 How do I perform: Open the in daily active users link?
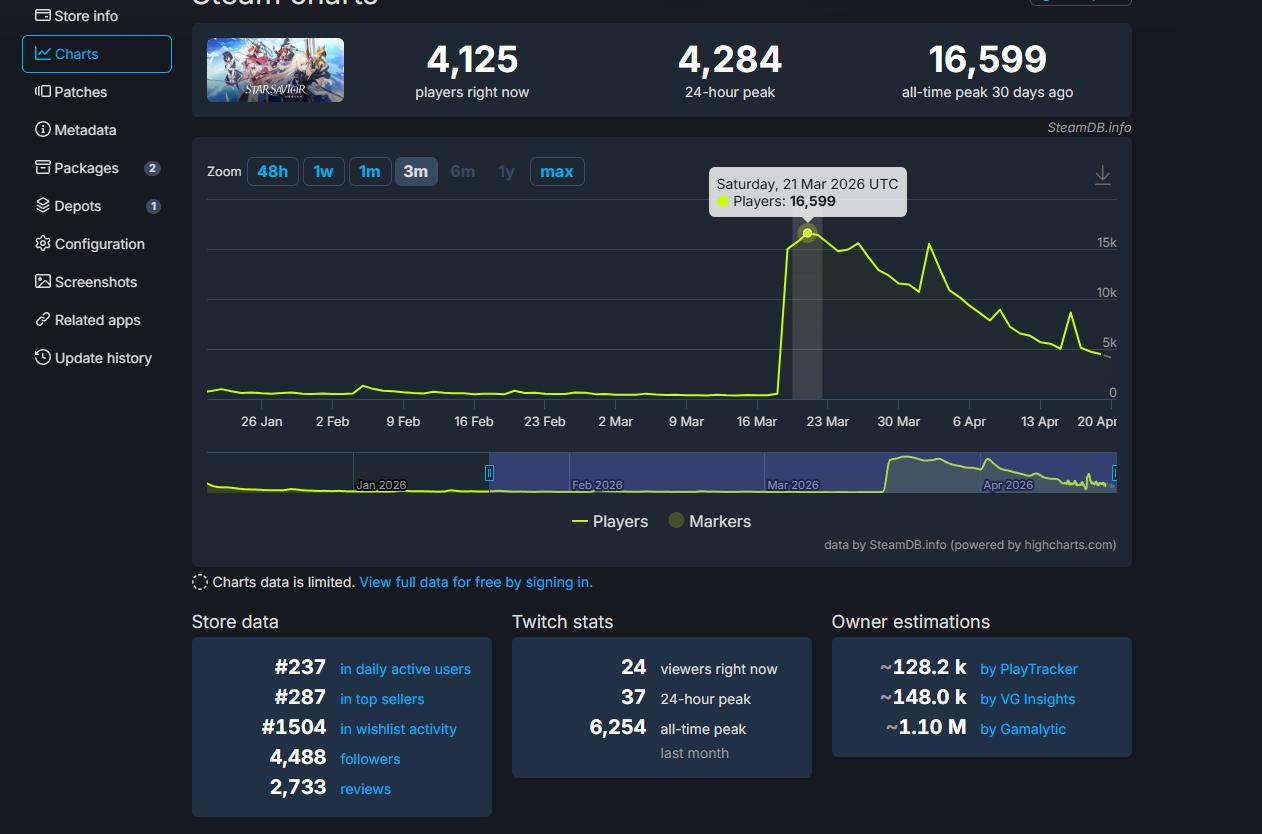(405, 669)
